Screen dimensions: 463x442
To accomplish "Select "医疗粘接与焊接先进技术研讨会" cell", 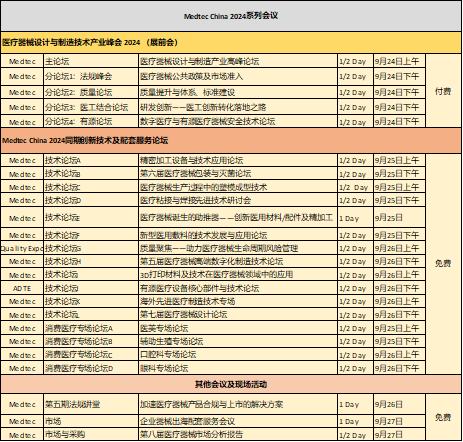I will (x=238, y=200).
